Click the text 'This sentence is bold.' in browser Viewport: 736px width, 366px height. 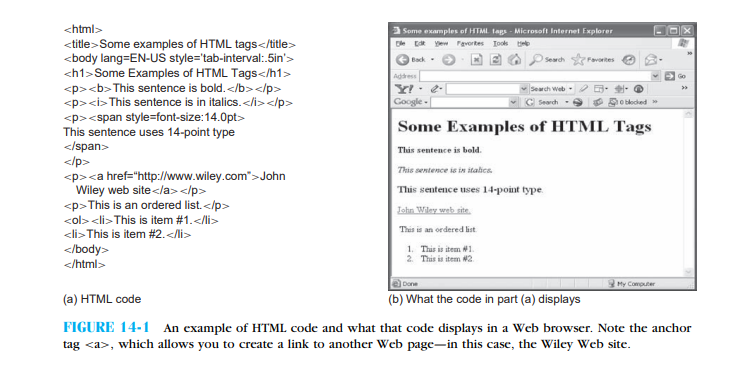tap(439, 150)
